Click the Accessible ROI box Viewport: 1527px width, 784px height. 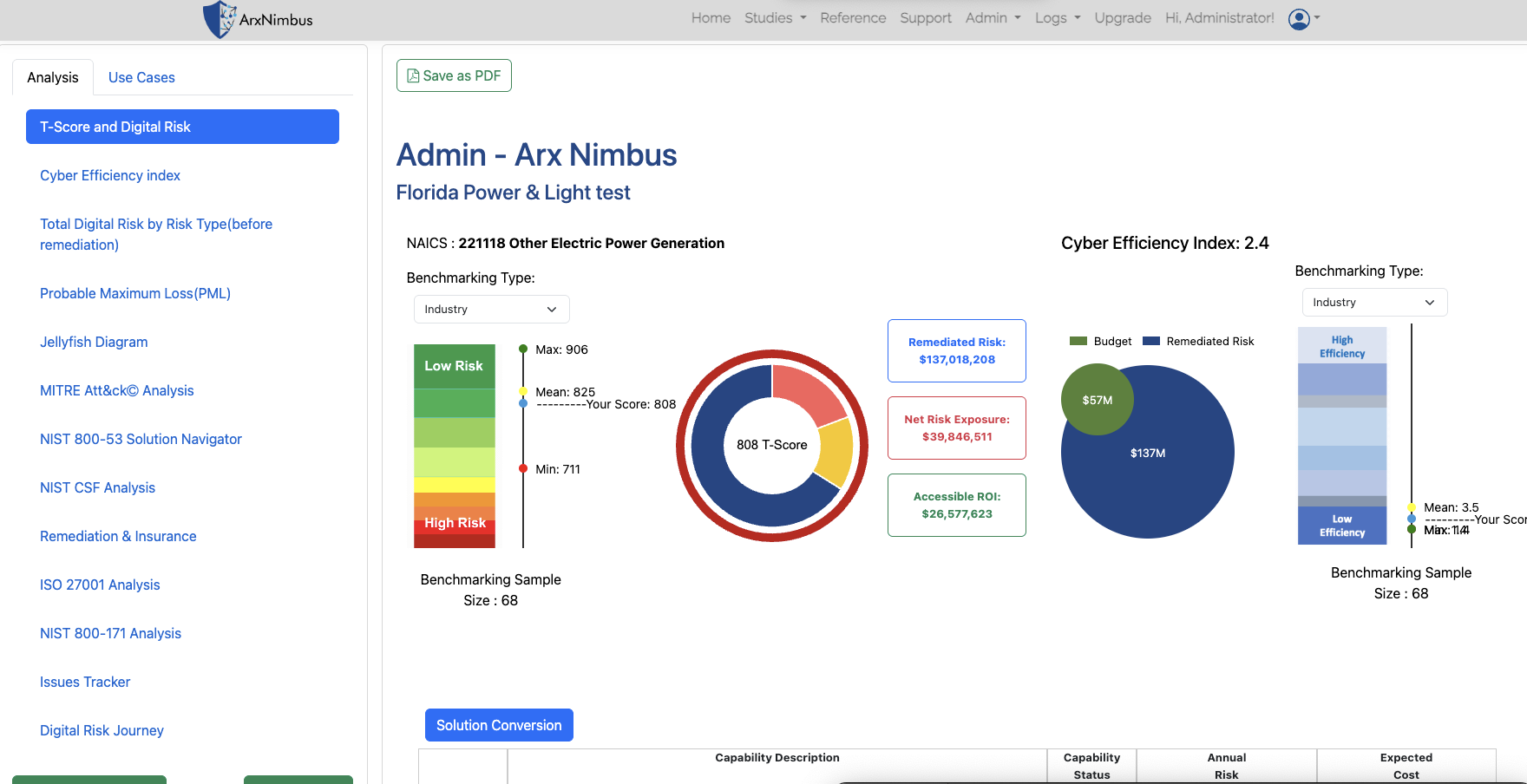pyautogui.click(x=957, y=505)
